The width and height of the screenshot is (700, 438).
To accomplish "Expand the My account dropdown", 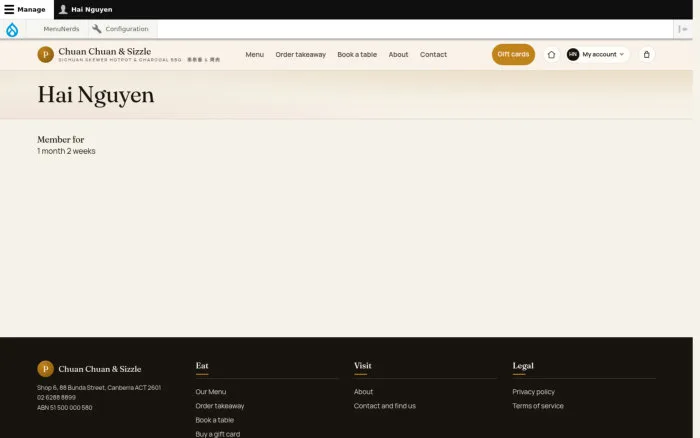I will (x=597, y=54).
